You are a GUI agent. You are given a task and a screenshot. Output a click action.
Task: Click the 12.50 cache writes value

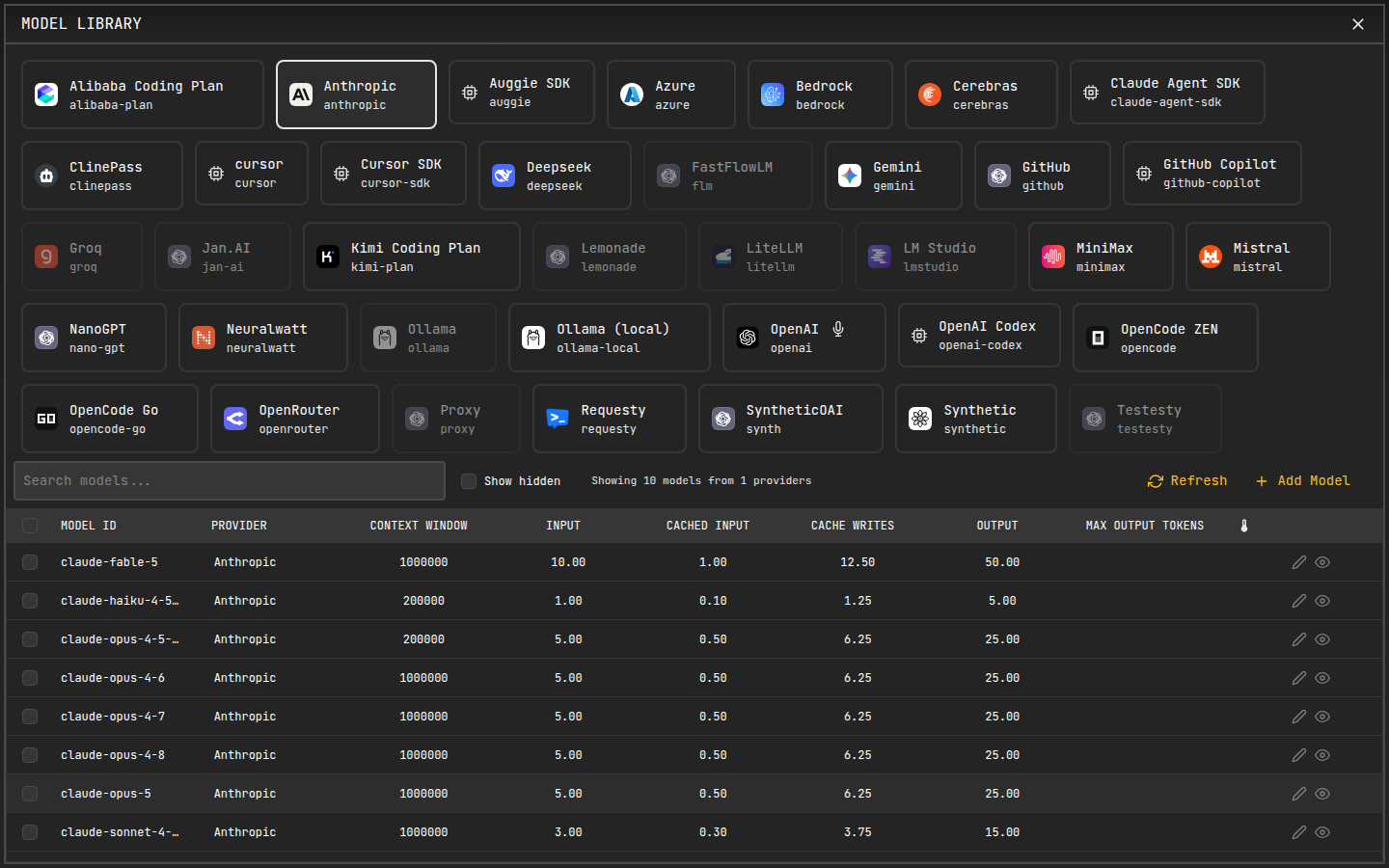pos(858,562)
